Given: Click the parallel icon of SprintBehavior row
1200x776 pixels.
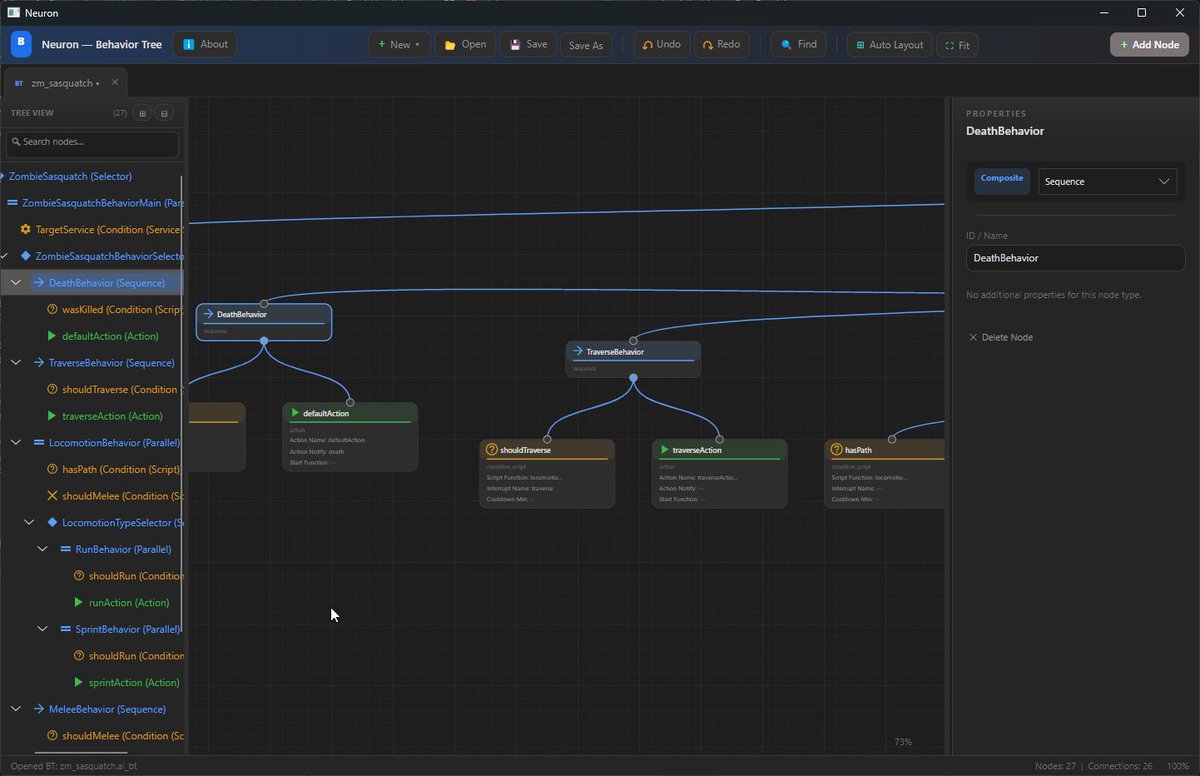Looking at the screenshot, I should (66, 629).
